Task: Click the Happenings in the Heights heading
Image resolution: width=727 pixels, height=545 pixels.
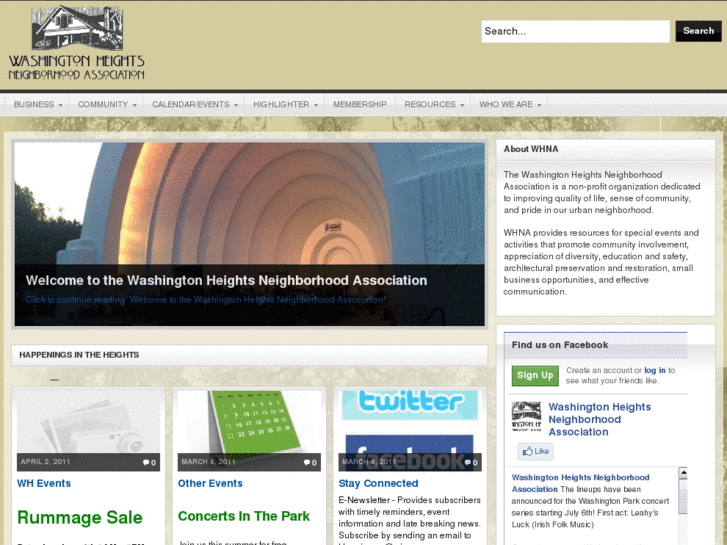Action: pyautogui.click(x=79, y=355)
